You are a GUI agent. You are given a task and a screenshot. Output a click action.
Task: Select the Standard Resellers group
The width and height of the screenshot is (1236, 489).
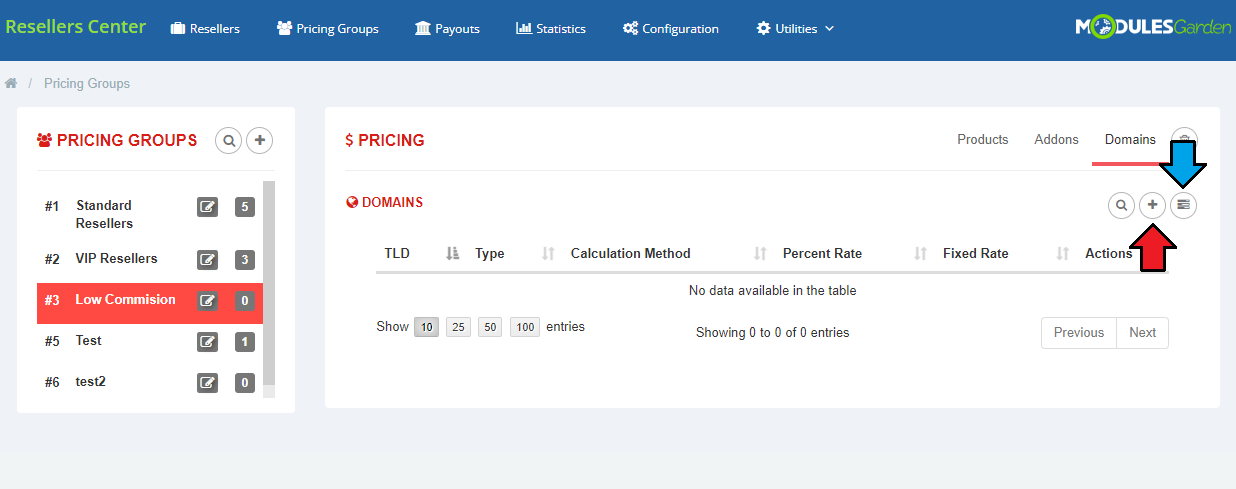pos(104,214)
